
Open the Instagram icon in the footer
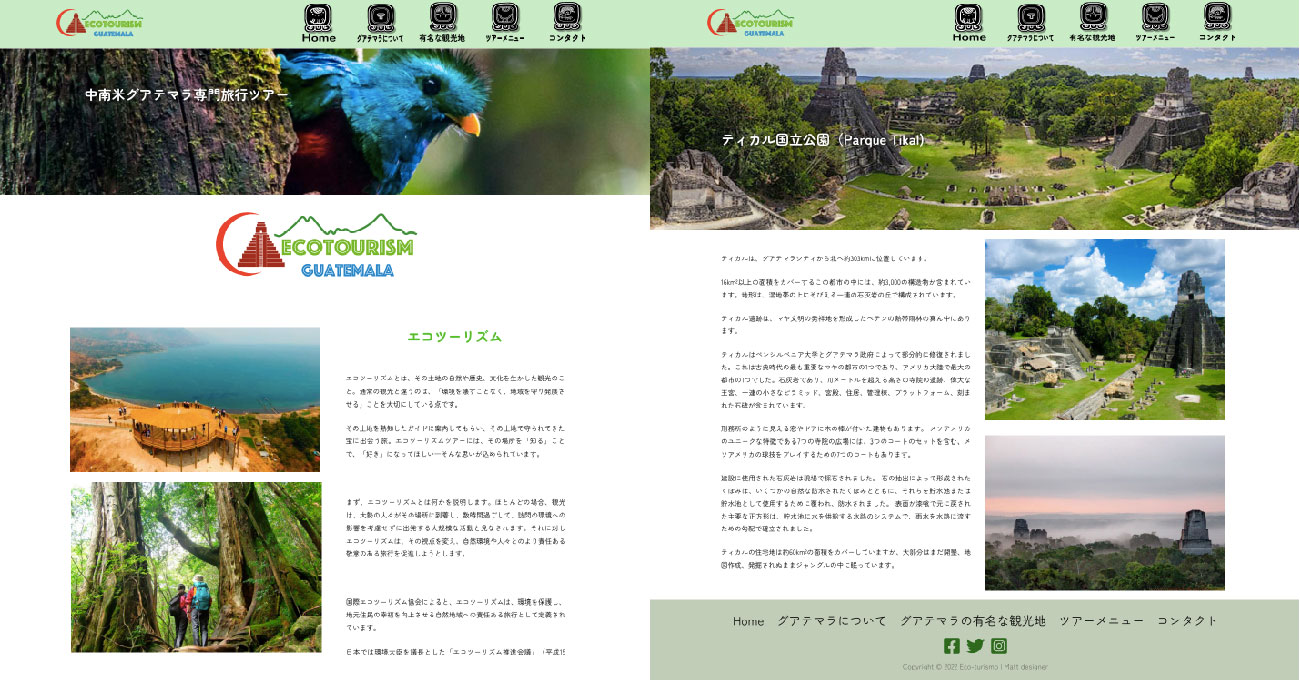pyautogui.click(x=999, y=646)
